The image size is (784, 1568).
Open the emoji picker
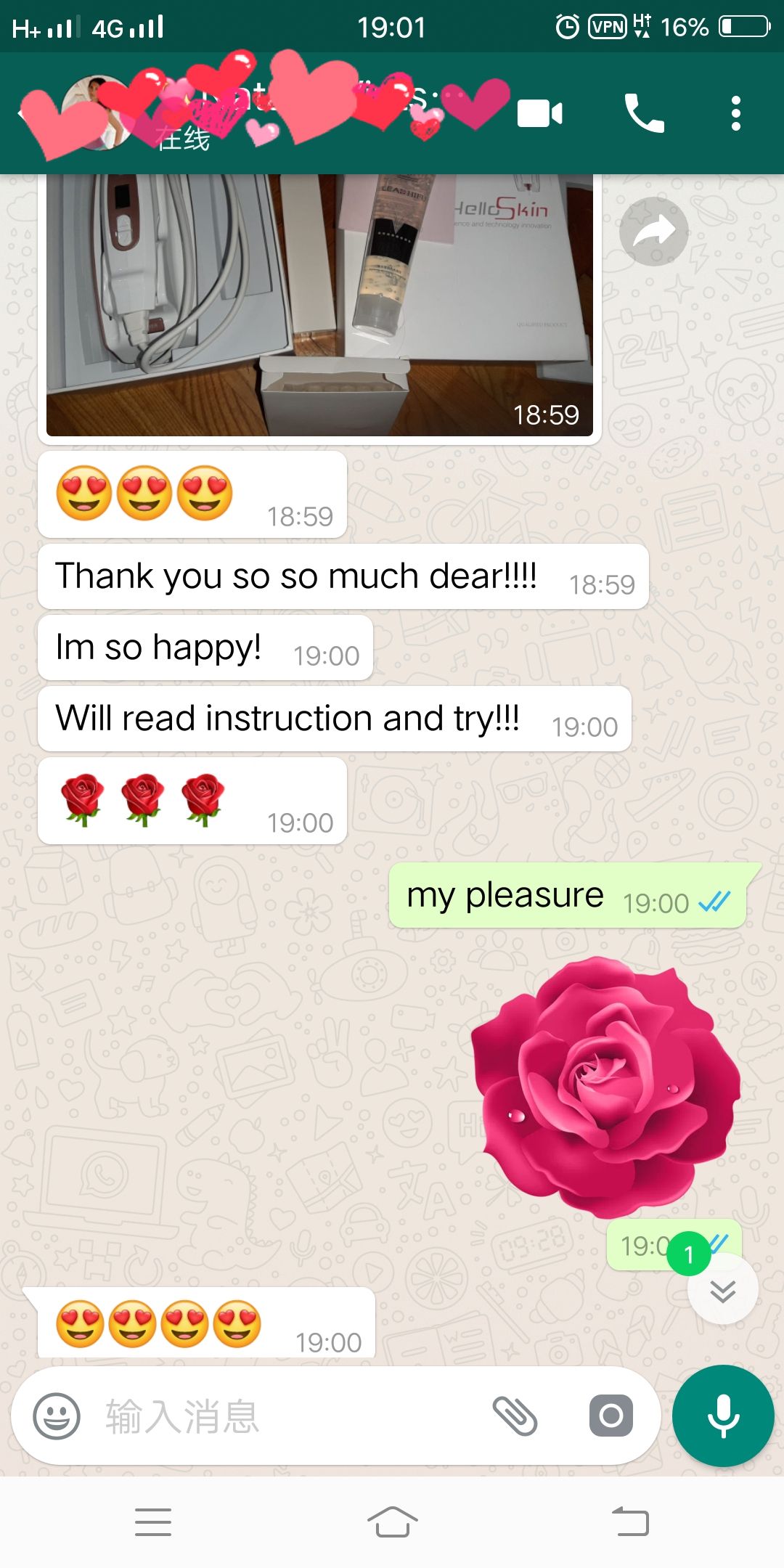click(x=57, y=1416)
